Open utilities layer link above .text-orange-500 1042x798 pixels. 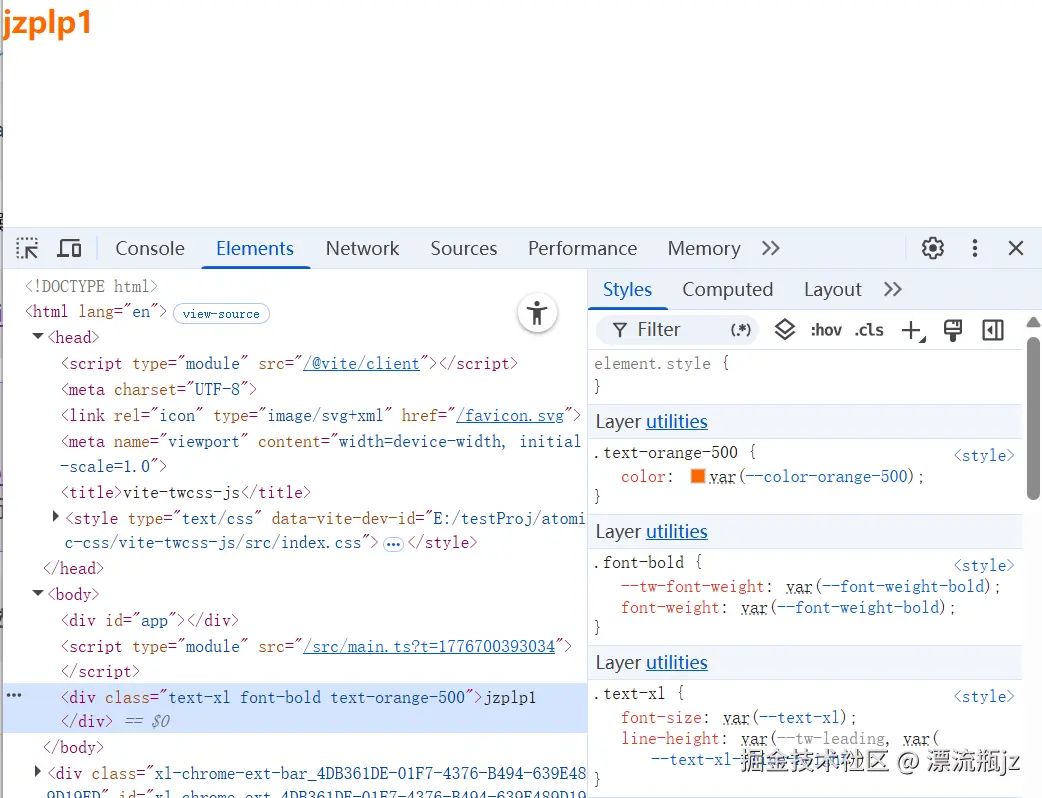coord(677,422)
